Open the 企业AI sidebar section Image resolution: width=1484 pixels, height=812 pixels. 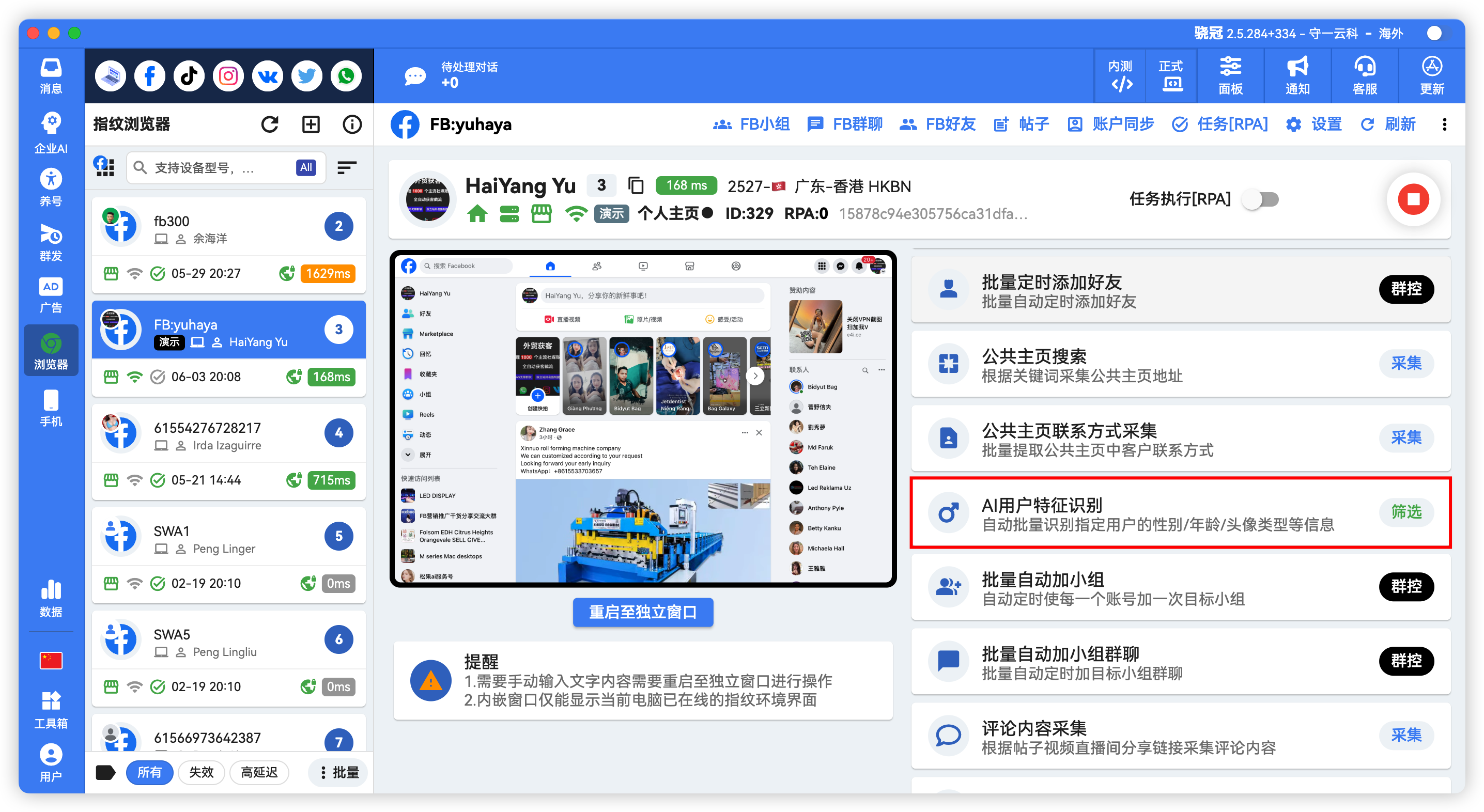pos(51,132)
